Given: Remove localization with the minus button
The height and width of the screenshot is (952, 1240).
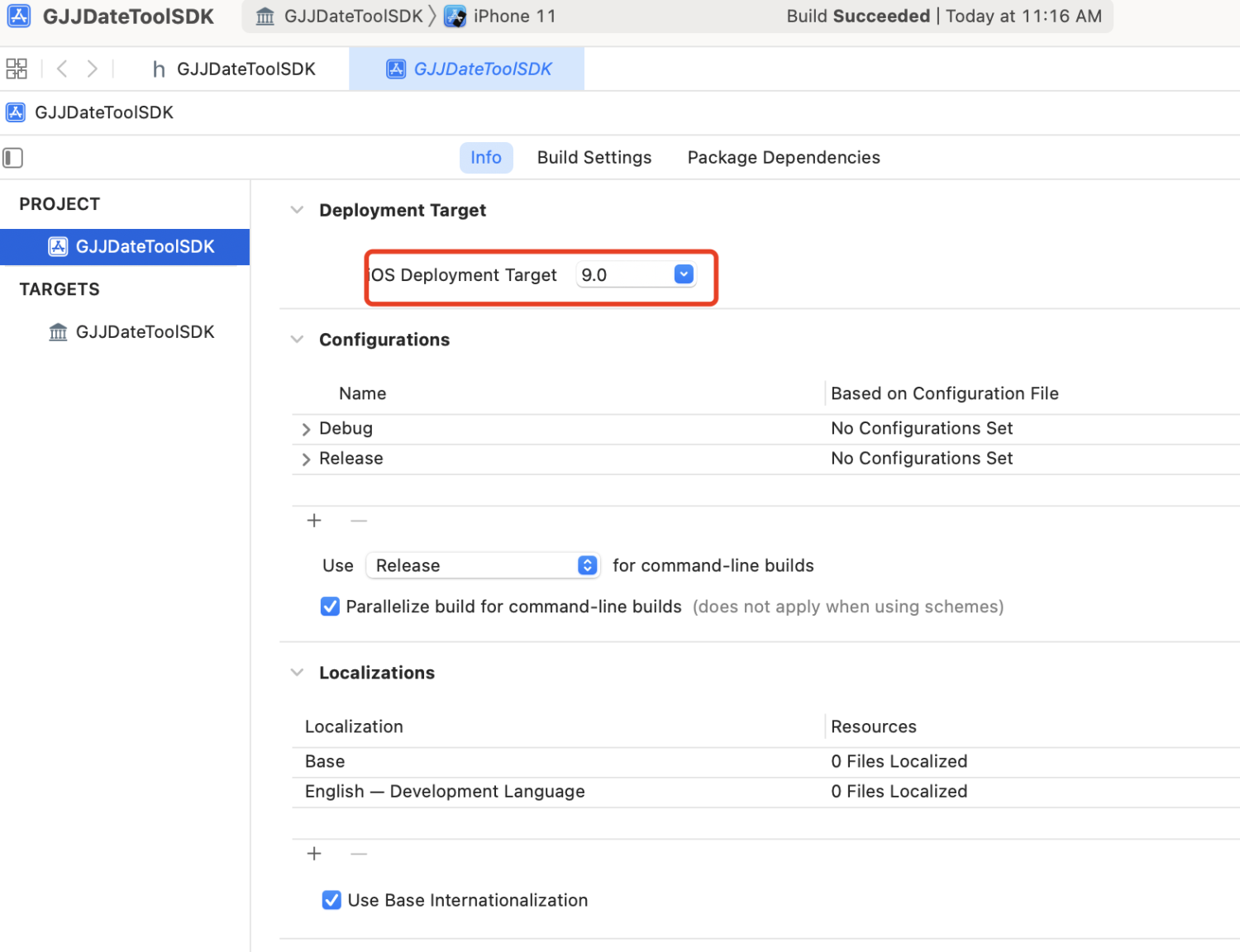Looking at the screenshot, I should click(359, 854).
